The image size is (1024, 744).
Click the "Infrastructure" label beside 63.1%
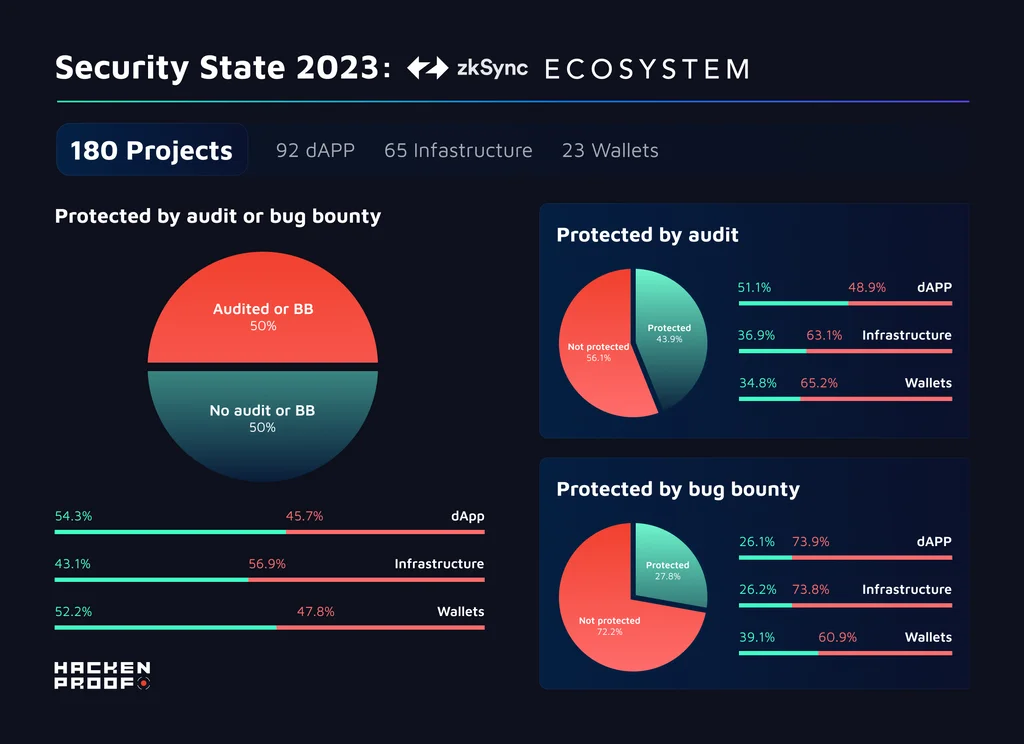pos(907,335)
